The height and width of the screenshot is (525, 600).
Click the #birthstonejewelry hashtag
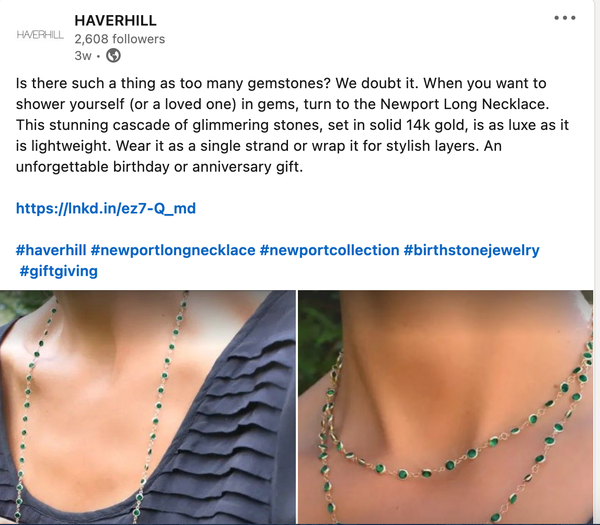coord(471,250)
